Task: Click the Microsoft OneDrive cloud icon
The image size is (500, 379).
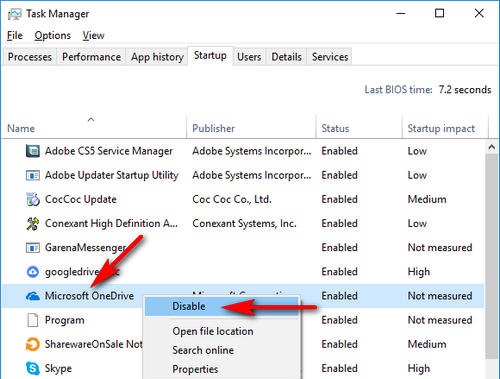Action: coord(33,296)
